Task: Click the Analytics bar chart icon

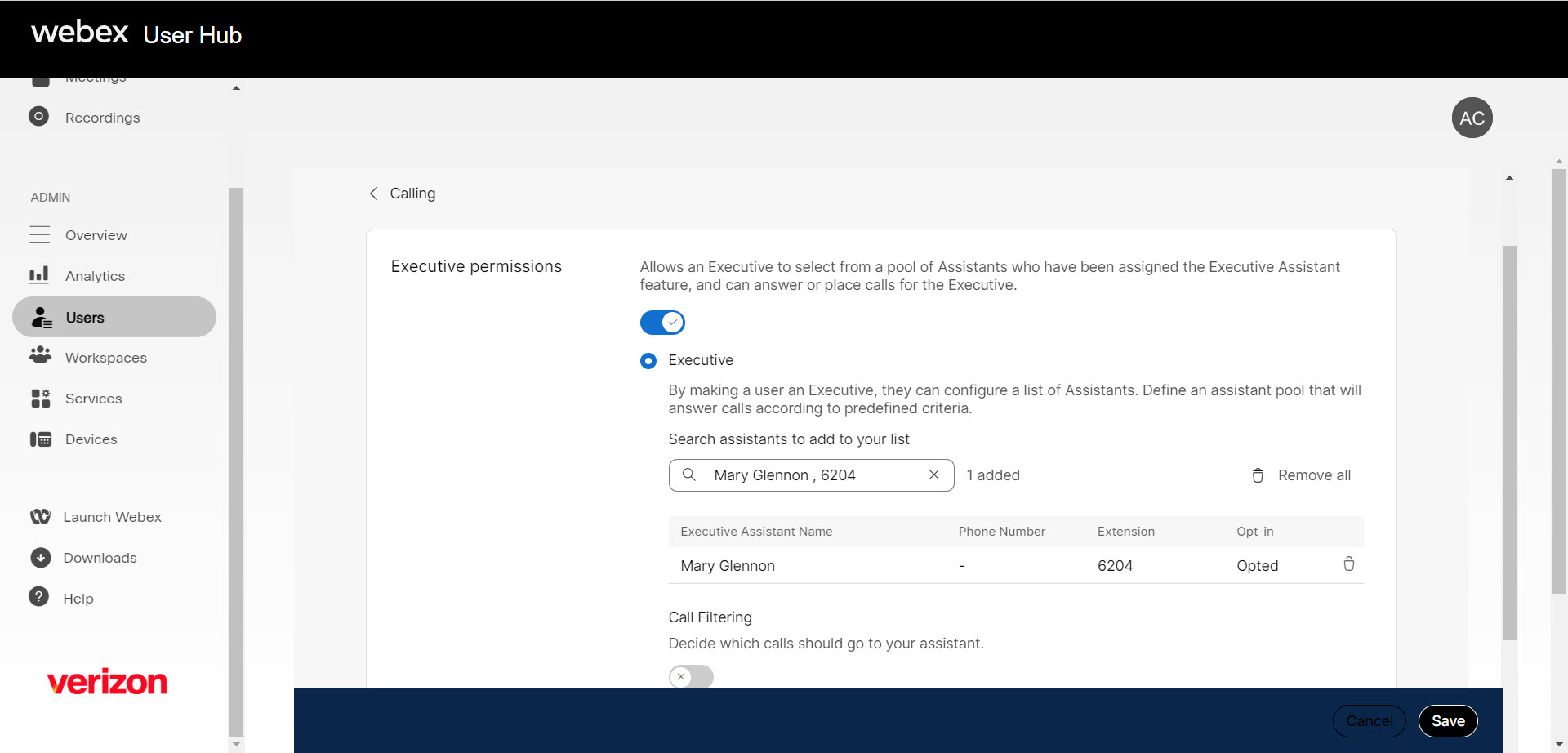Action: click(x=39, y=275)
